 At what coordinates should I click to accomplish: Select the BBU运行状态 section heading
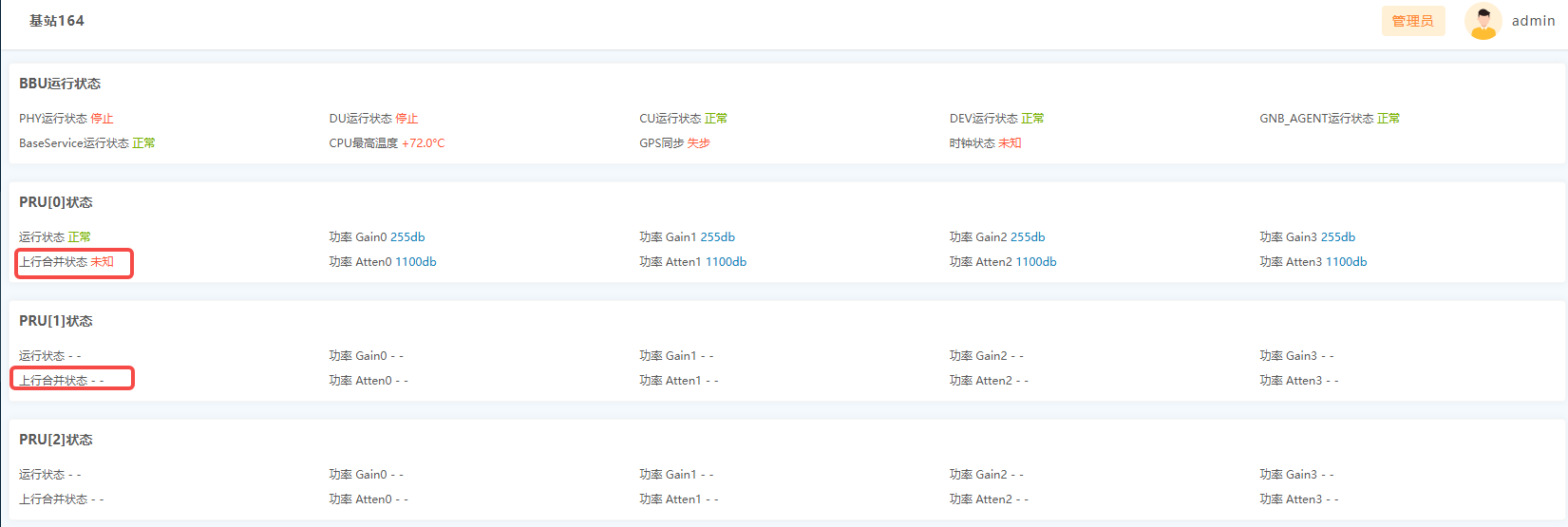coord(60,84)
